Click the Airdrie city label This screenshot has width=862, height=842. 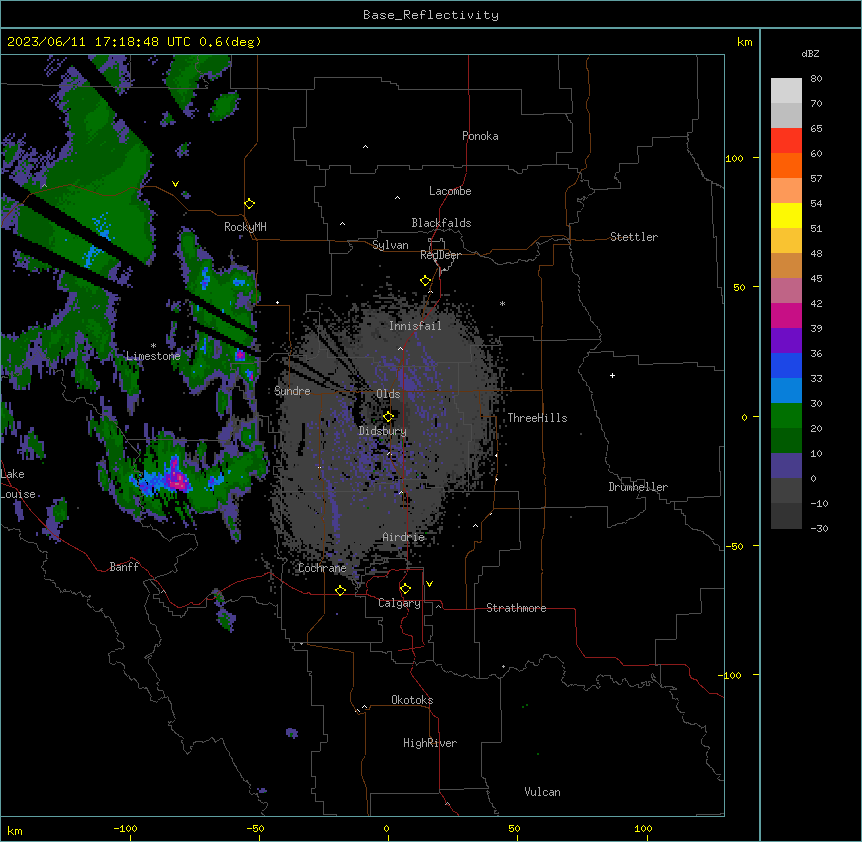(x=404, y=537)
